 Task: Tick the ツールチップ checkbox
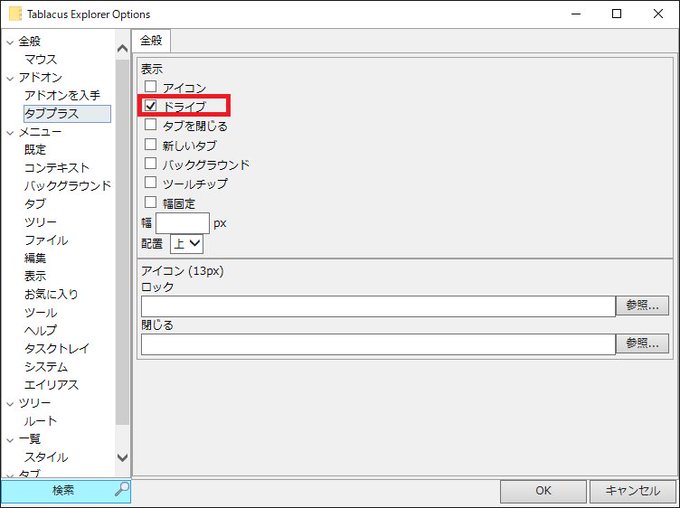[150, 182]
